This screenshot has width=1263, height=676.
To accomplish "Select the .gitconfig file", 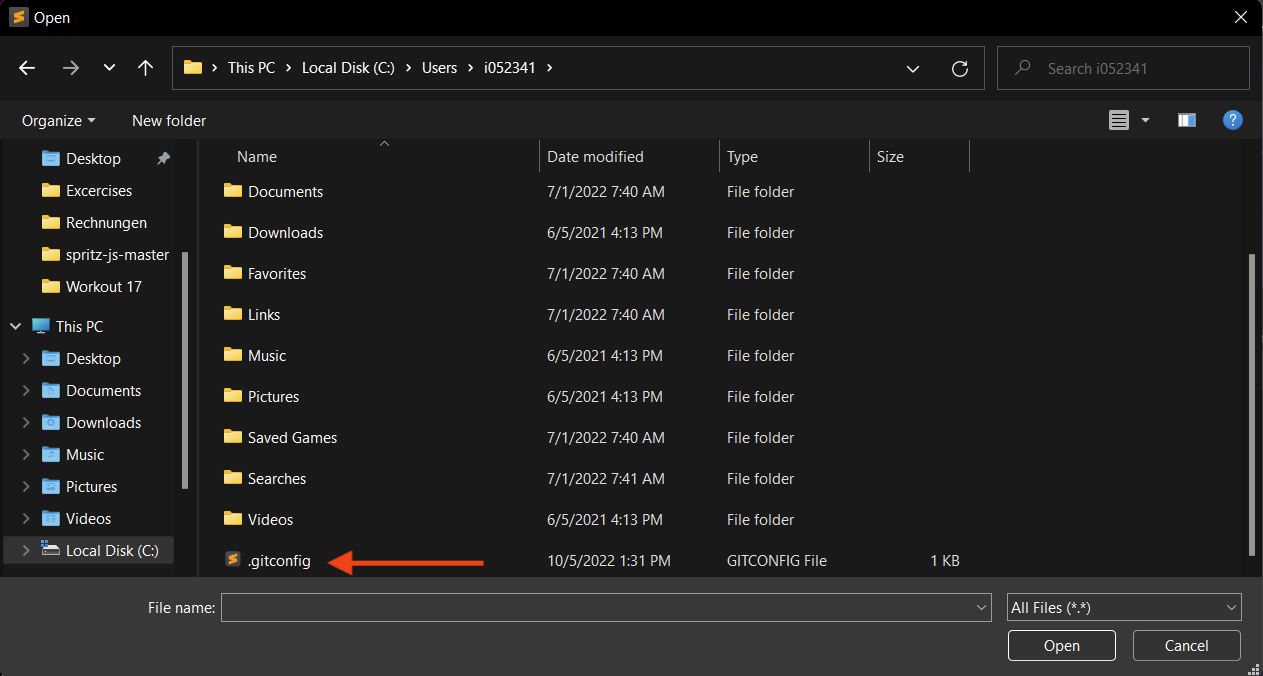I will 279,561.
